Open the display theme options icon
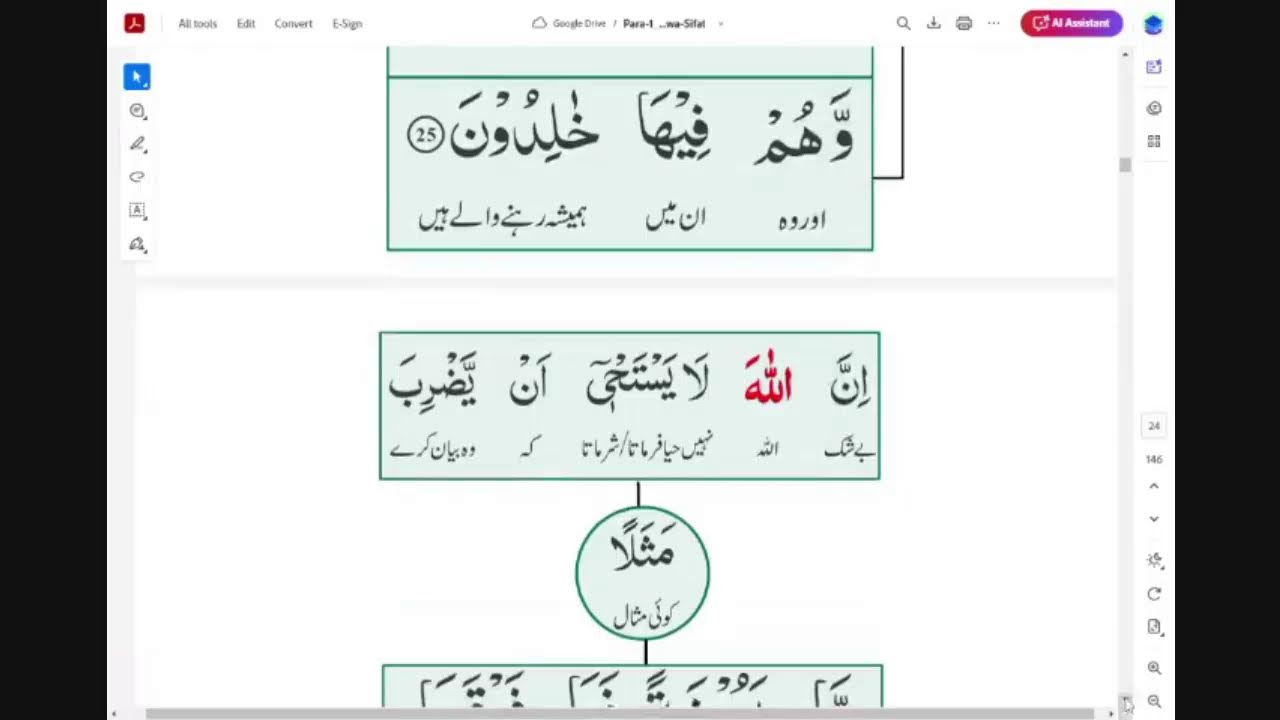Viewport: 1280px width, 720px height. [1154, 560]
